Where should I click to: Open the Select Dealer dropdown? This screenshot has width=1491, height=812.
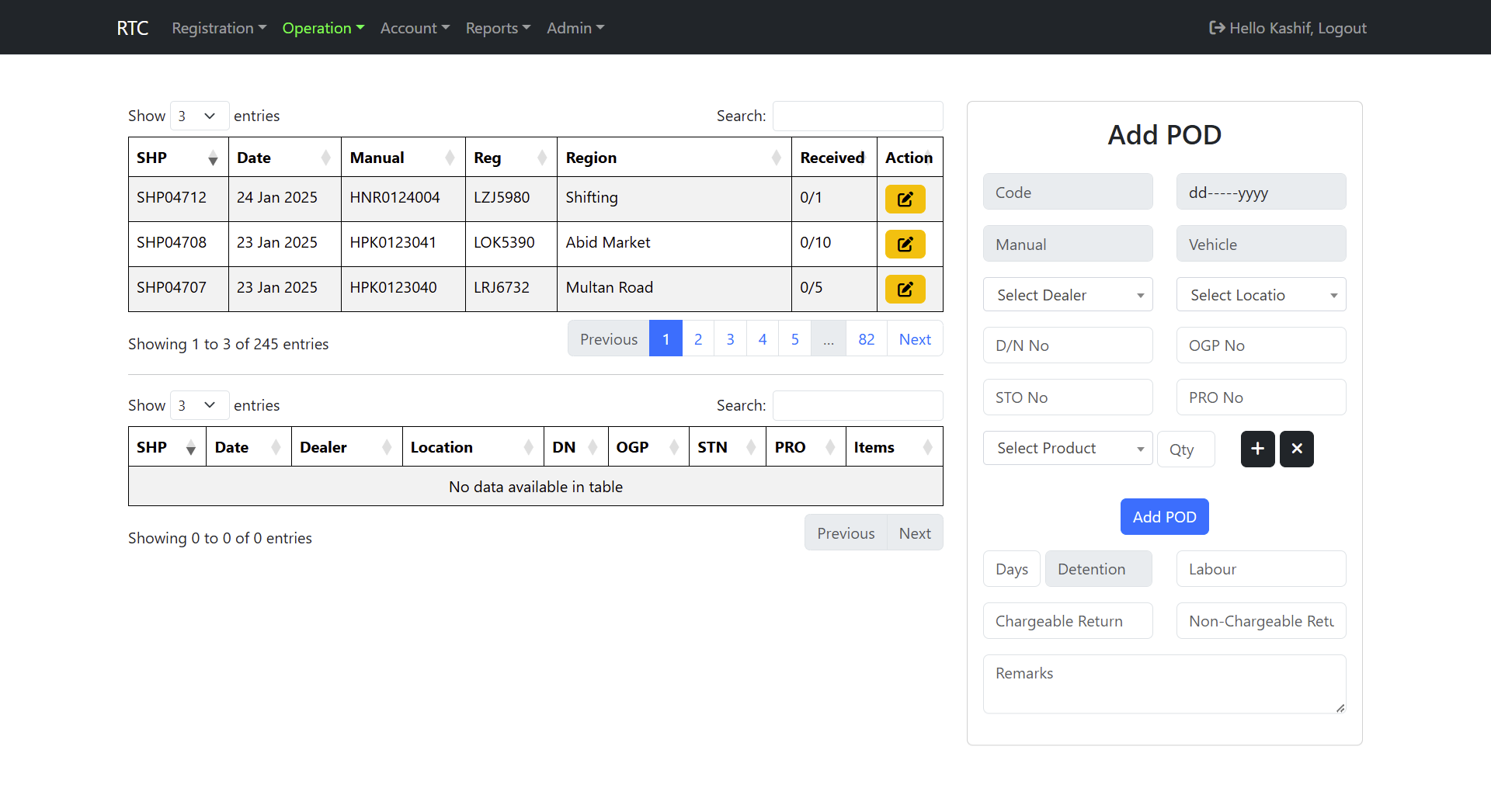[x=1067, y=295]
